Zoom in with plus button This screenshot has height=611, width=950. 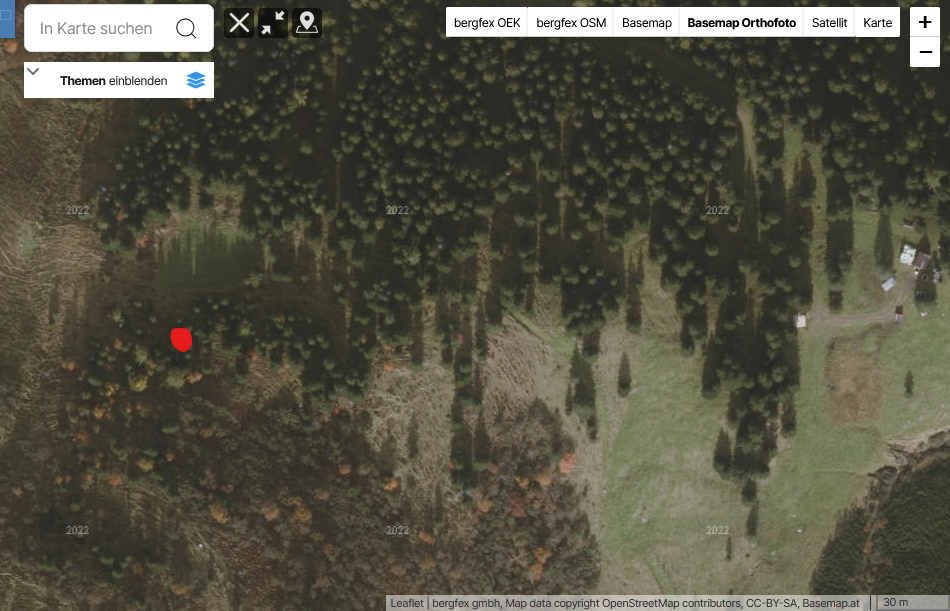click(925, 22)
